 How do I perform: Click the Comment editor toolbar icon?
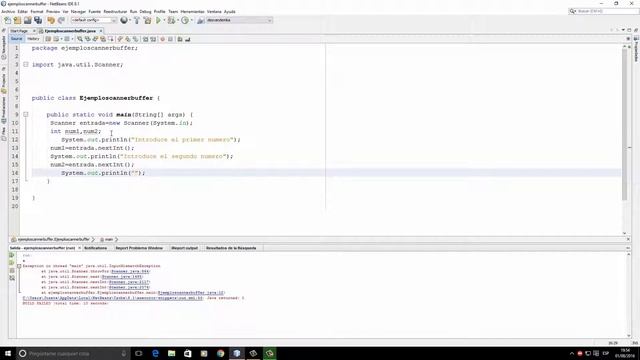coord(180,39)
